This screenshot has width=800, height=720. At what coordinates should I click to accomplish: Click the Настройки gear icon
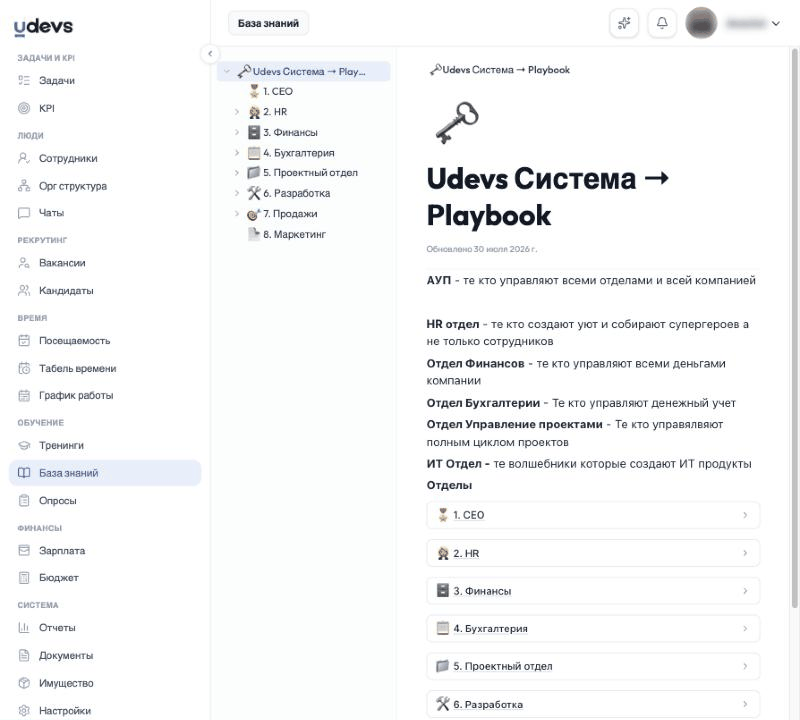coord(24,710)
